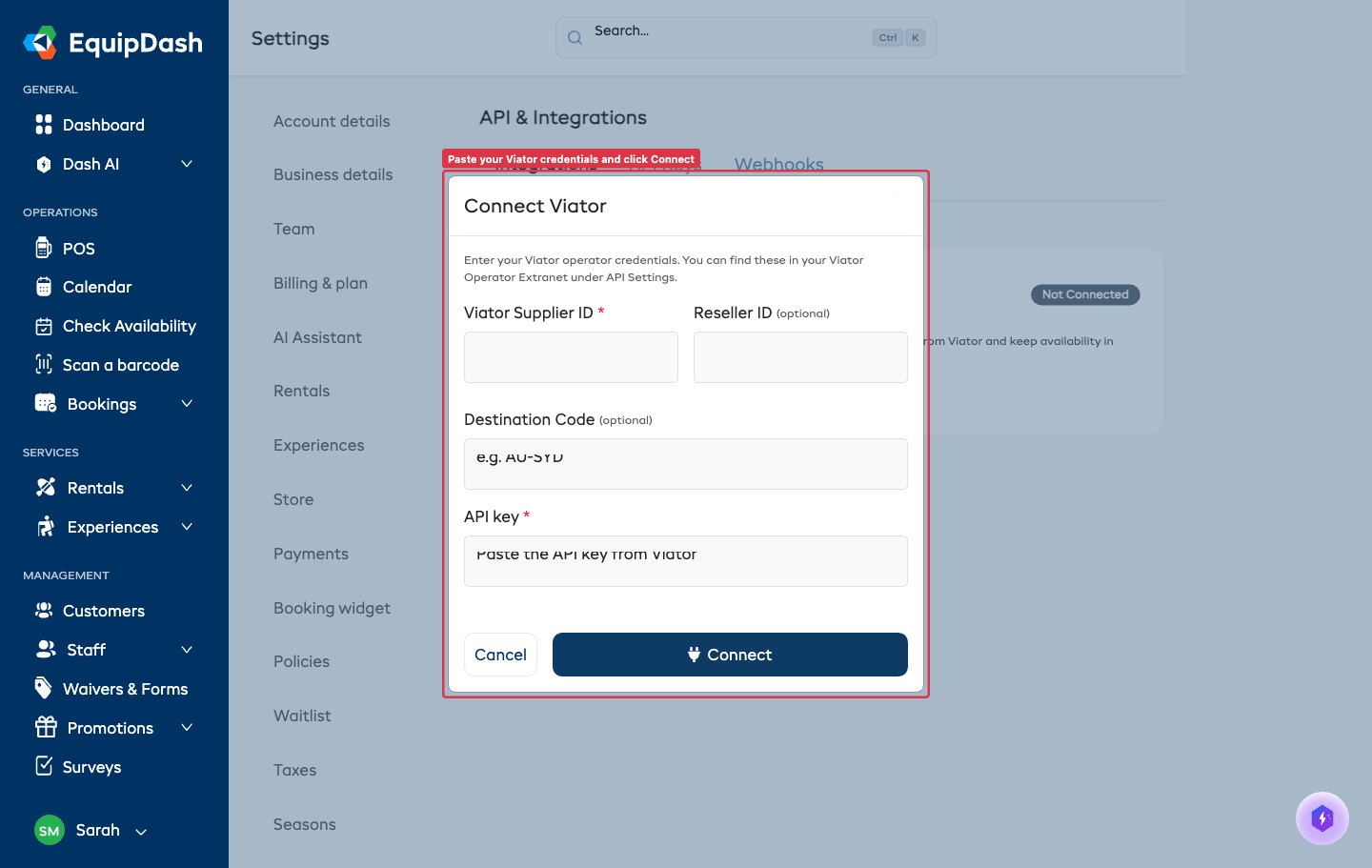Click the Connect Viator dialog title
1372x868 pixels.
coord(535,206)
